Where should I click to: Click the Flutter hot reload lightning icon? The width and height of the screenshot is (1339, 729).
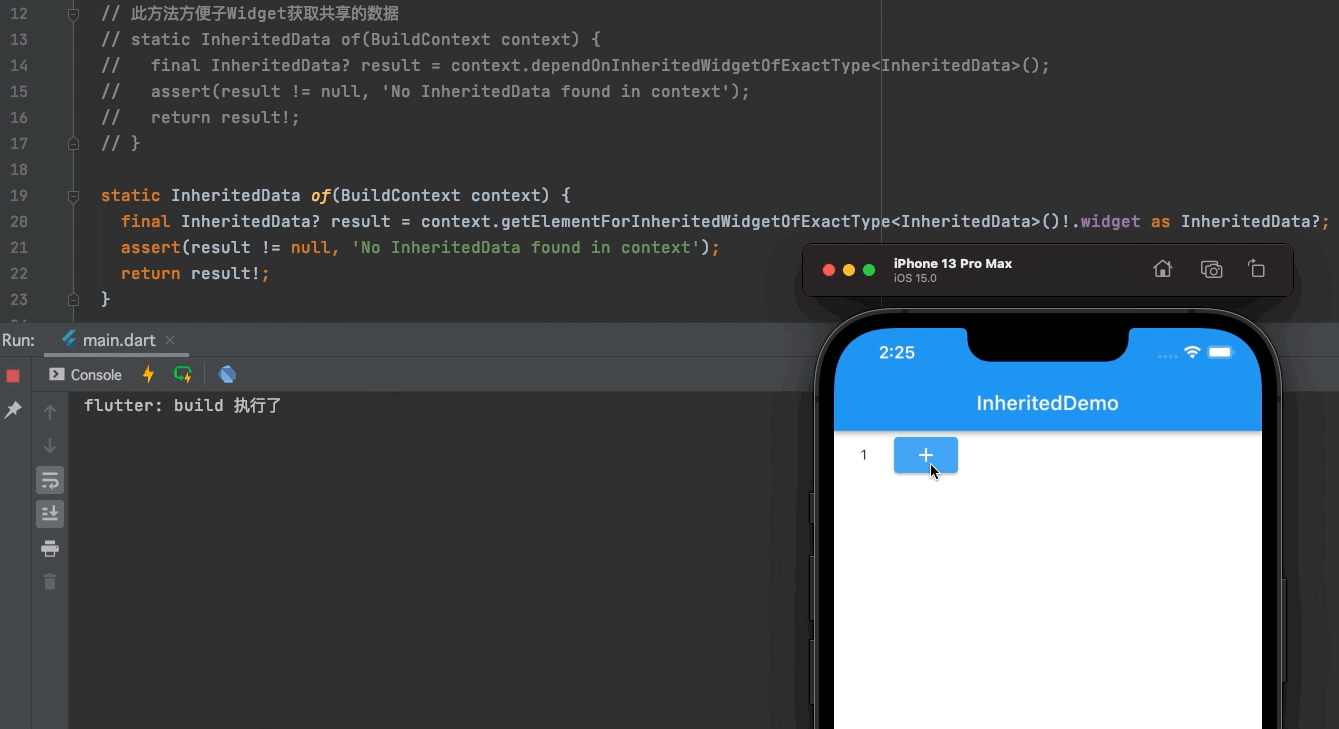148,374
